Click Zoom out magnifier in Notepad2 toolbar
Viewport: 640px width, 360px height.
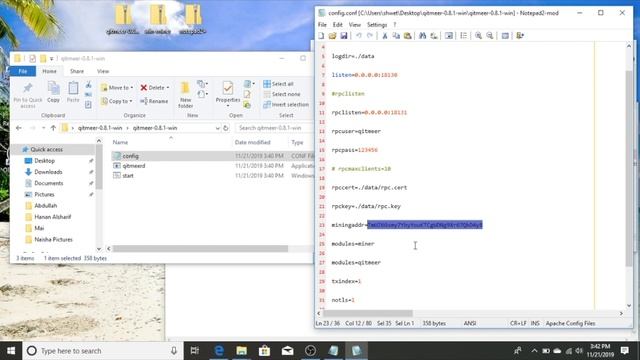coord(489,36)
